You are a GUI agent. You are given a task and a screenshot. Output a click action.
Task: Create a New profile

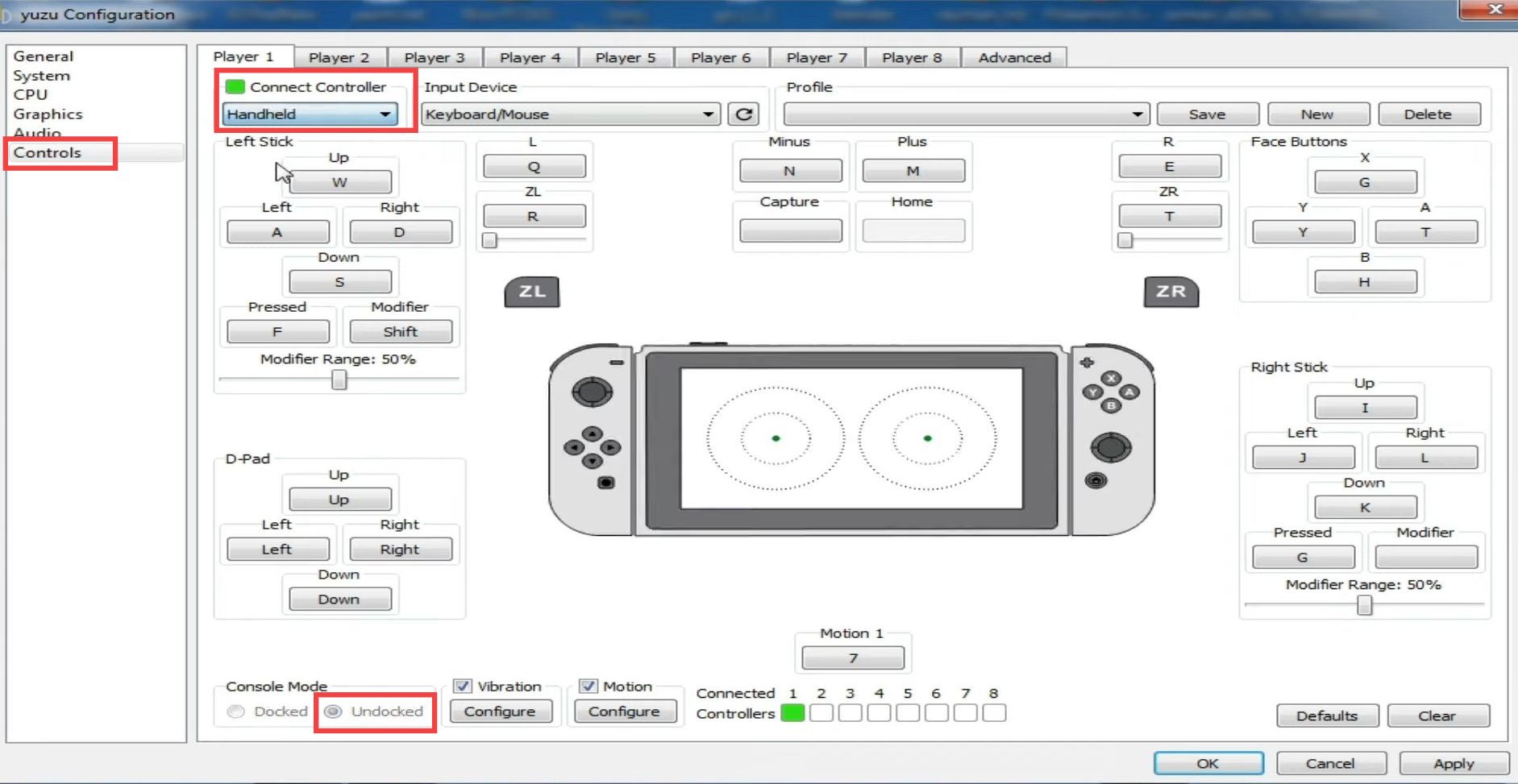[x=1317, y=114]
